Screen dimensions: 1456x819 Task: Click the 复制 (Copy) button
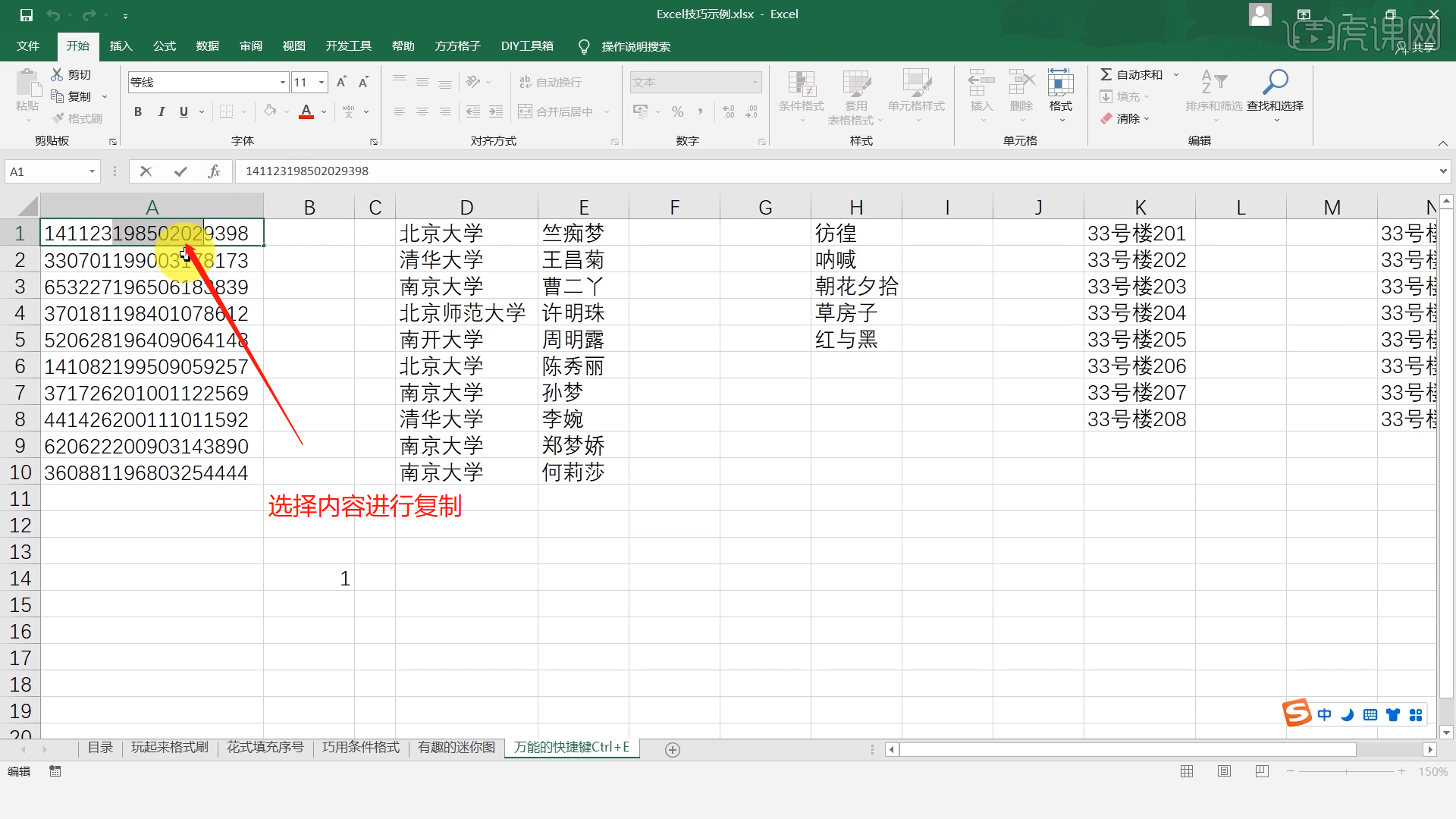click(x=75, y=96)
